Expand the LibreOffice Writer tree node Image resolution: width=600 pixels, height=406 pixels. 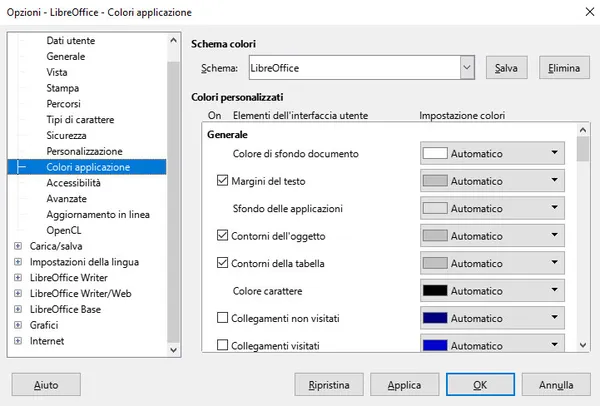[18, 278]
